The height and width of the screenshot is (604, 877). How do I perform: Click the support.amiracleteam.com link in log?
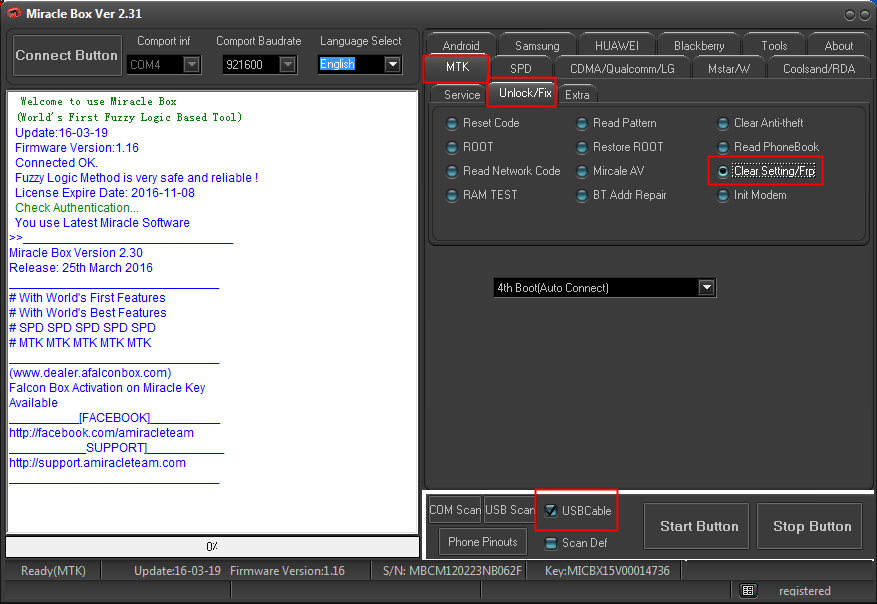(97, 463)
